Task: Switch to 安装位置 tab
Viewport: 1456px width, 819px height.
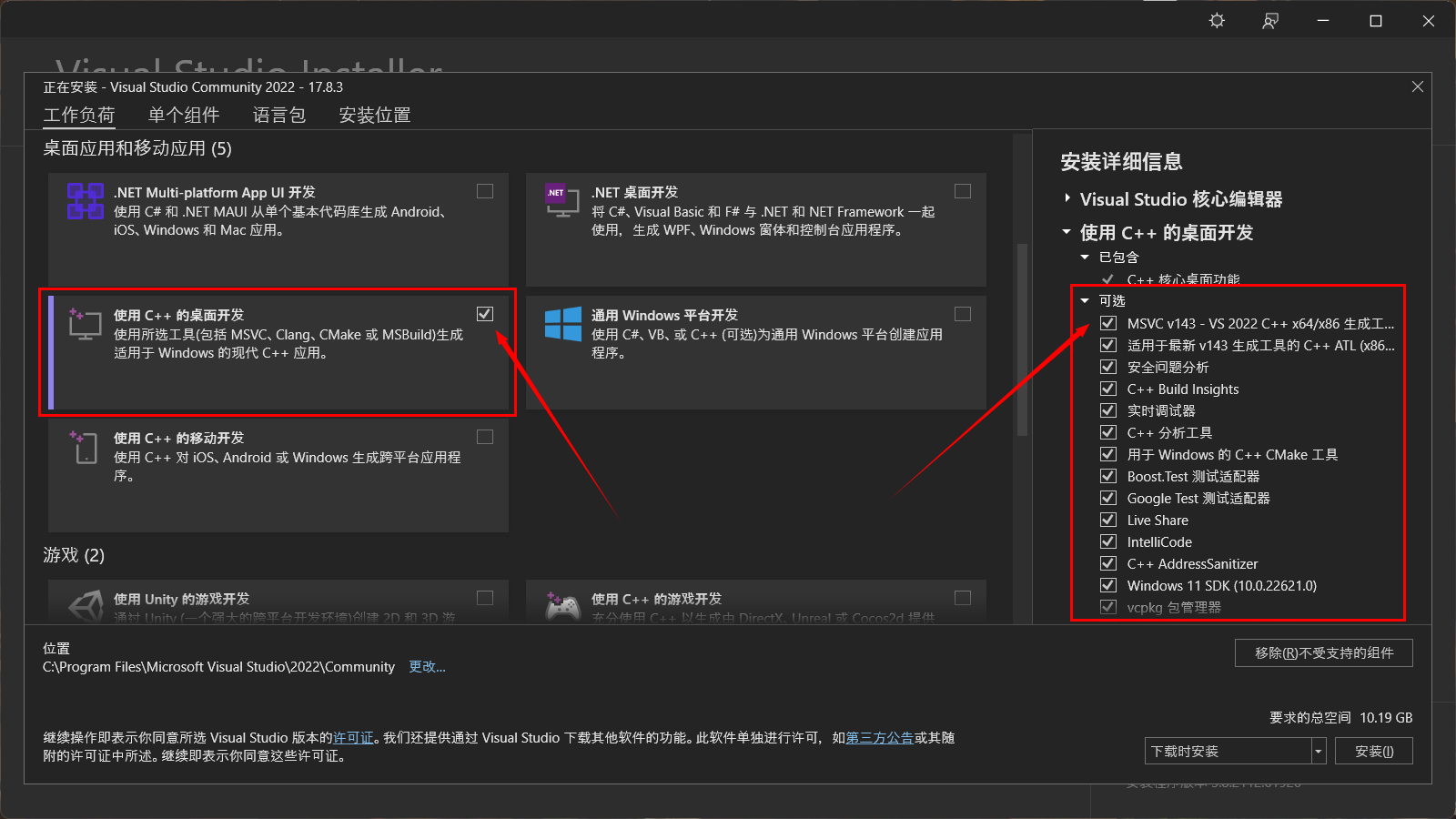Action: pos(375,116)
